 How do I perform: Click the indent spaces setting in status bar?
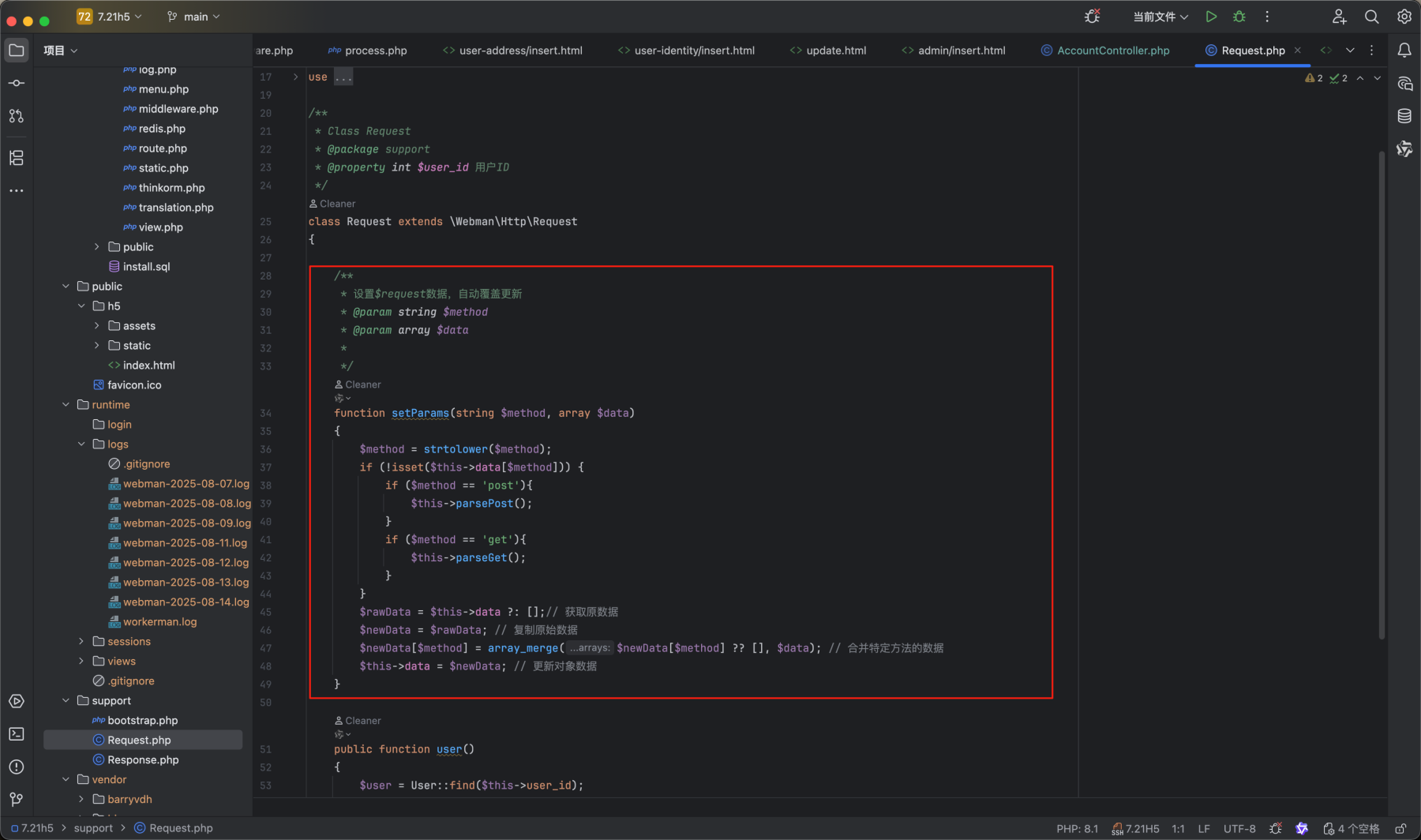pos(1352,828)
